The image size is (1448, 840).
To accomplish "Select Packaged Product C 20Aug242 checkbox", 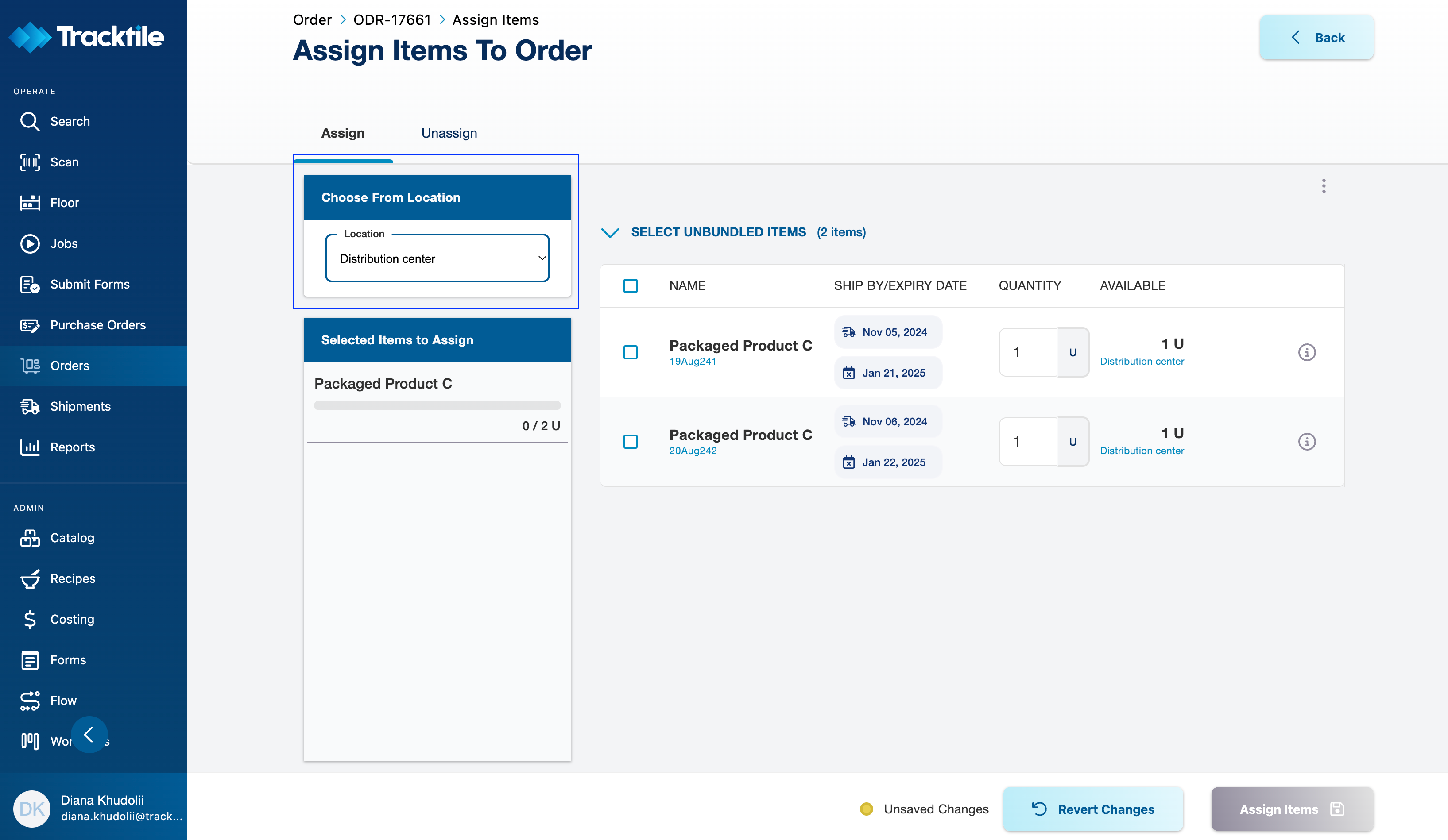I will click(630, 442).
